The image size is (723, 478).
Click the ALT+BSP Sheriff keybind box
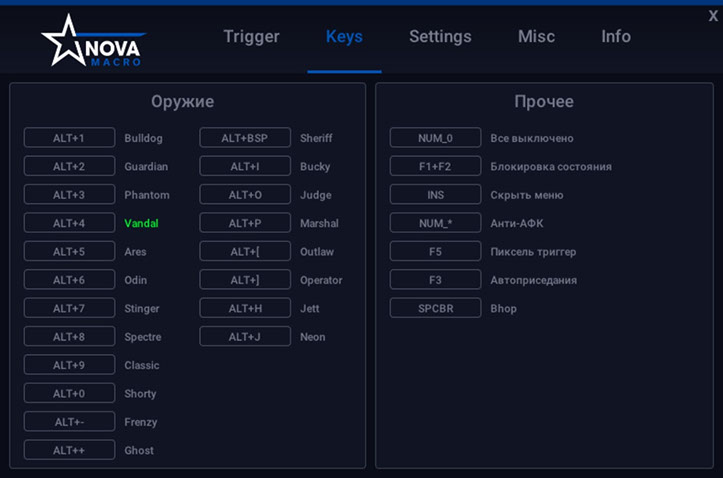tap(245, 138)
